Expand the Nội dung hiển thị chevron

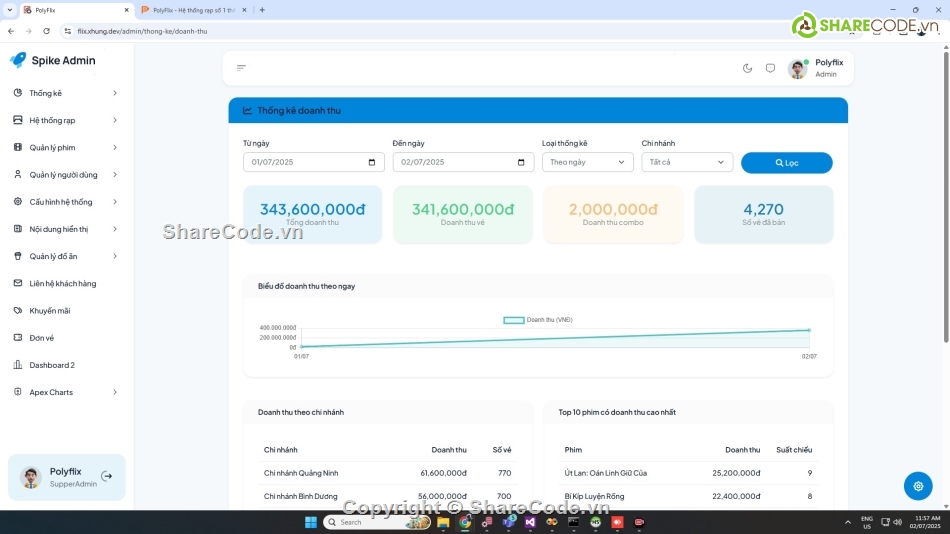point(115,229)
